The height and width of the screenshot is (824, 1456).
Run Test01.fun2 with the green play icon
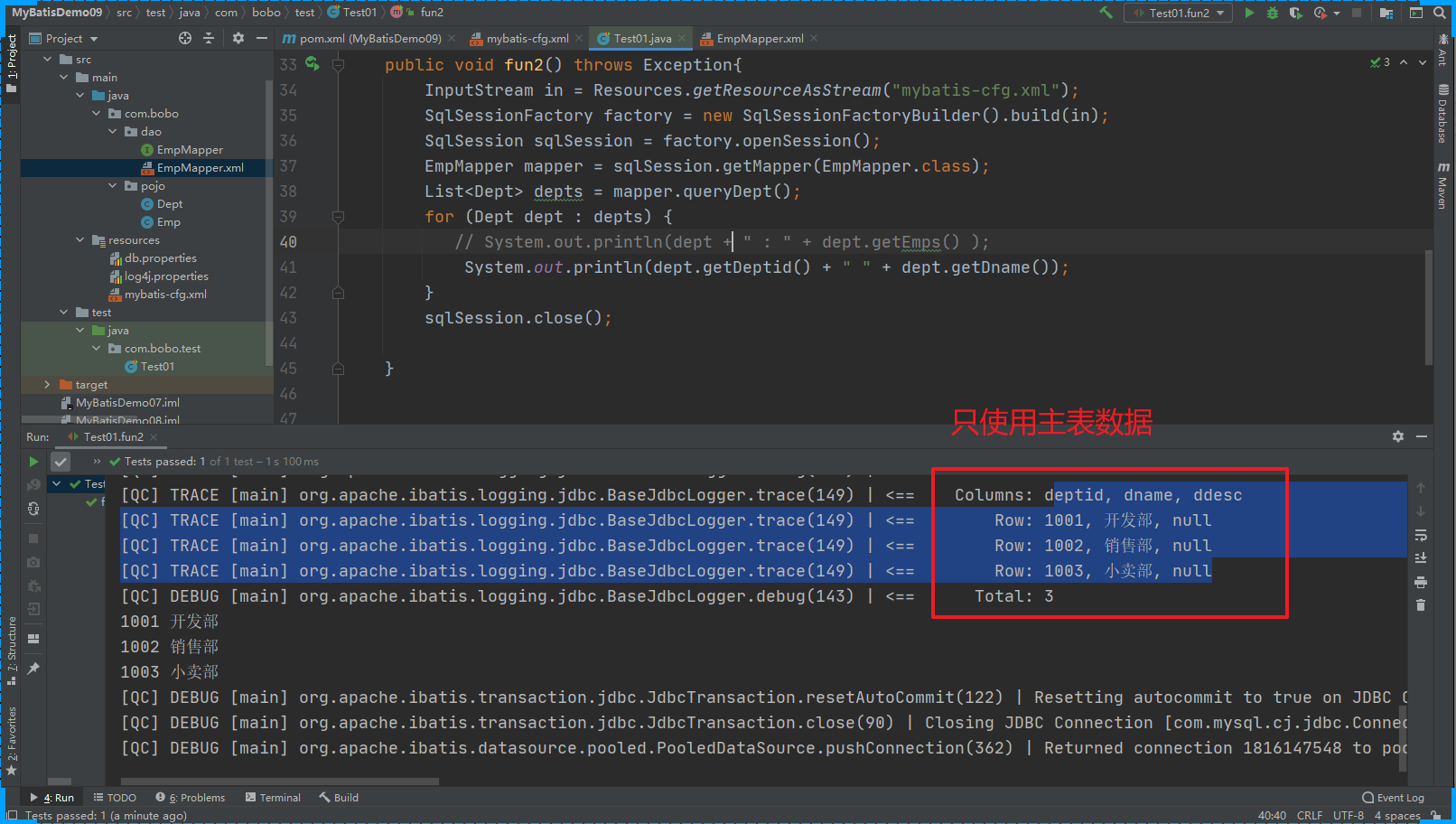[1249, 13]
